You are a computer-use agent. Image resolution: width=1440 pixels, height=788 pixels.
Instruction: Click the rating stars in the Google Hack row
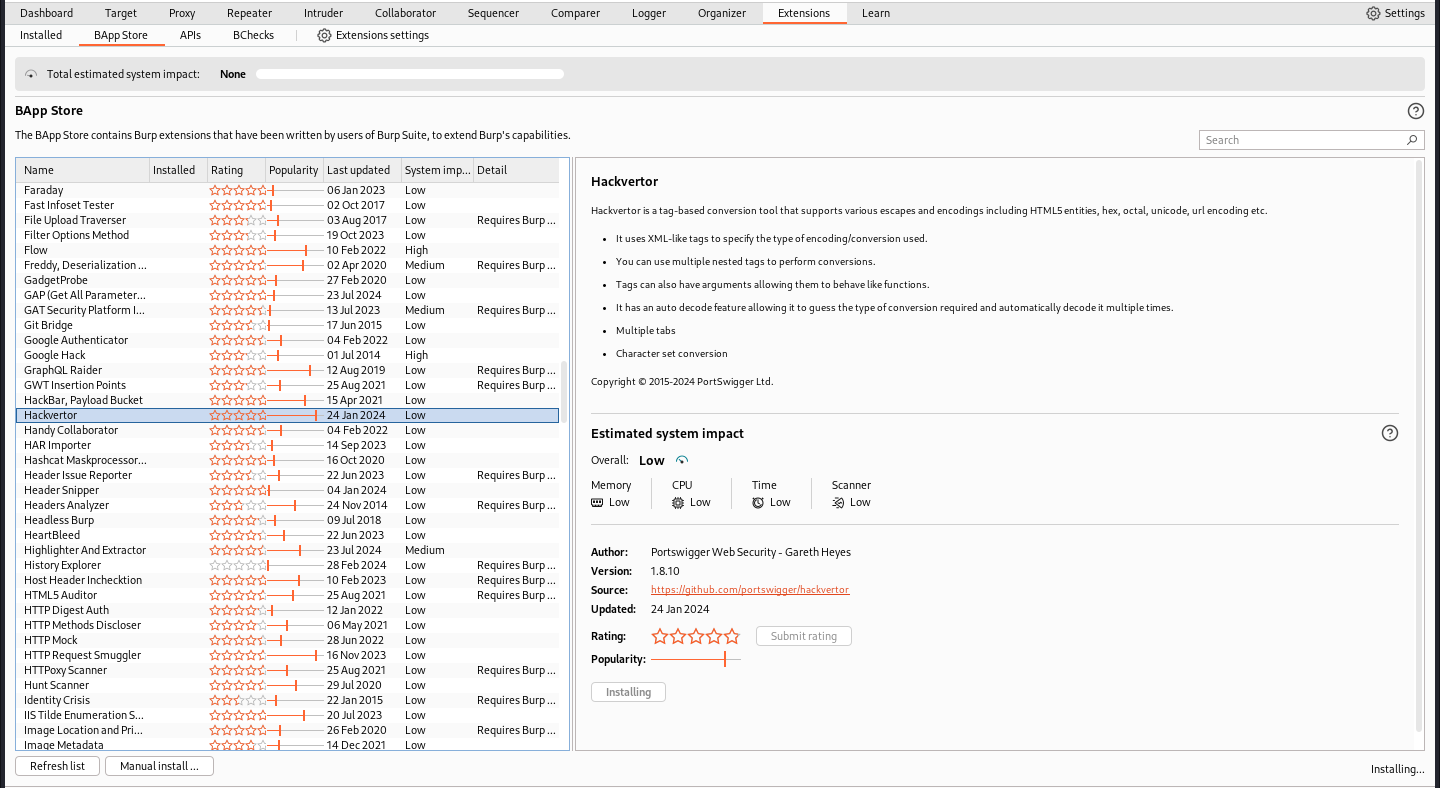coord(239,355)
